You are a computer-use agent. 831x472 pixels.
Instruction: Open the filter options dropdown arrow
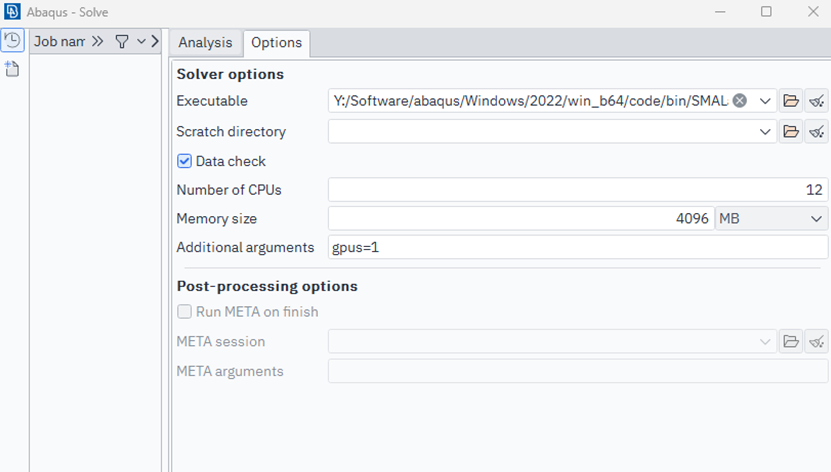click(141, 41)
